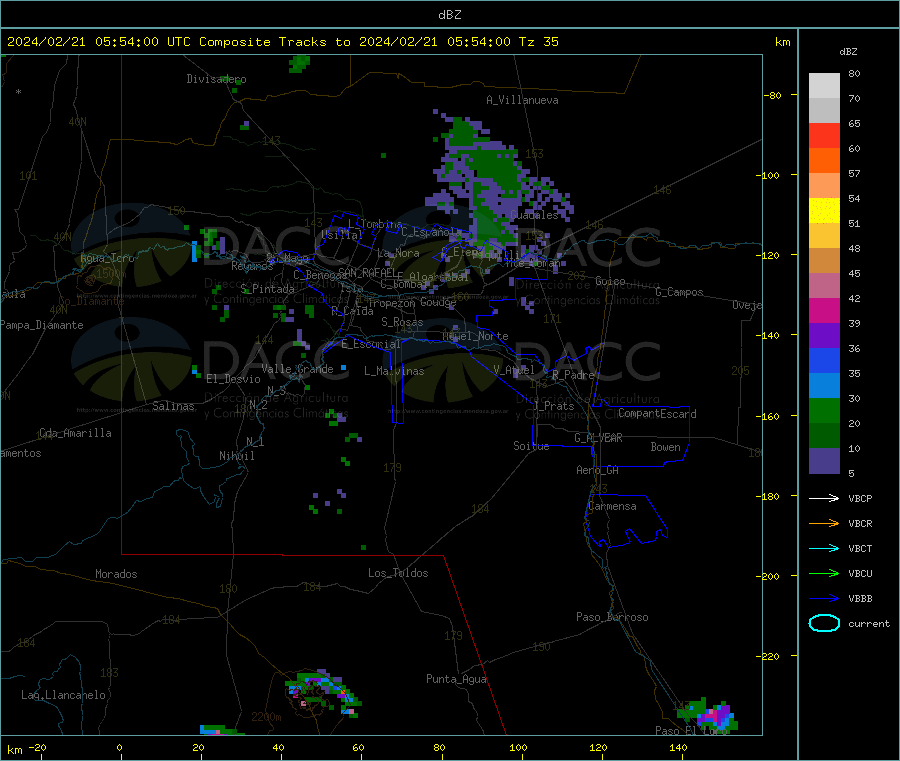This screenshot has width=900, height=761.
Task: Click the '-80' km tick on right axis
Action: [774, 95]
